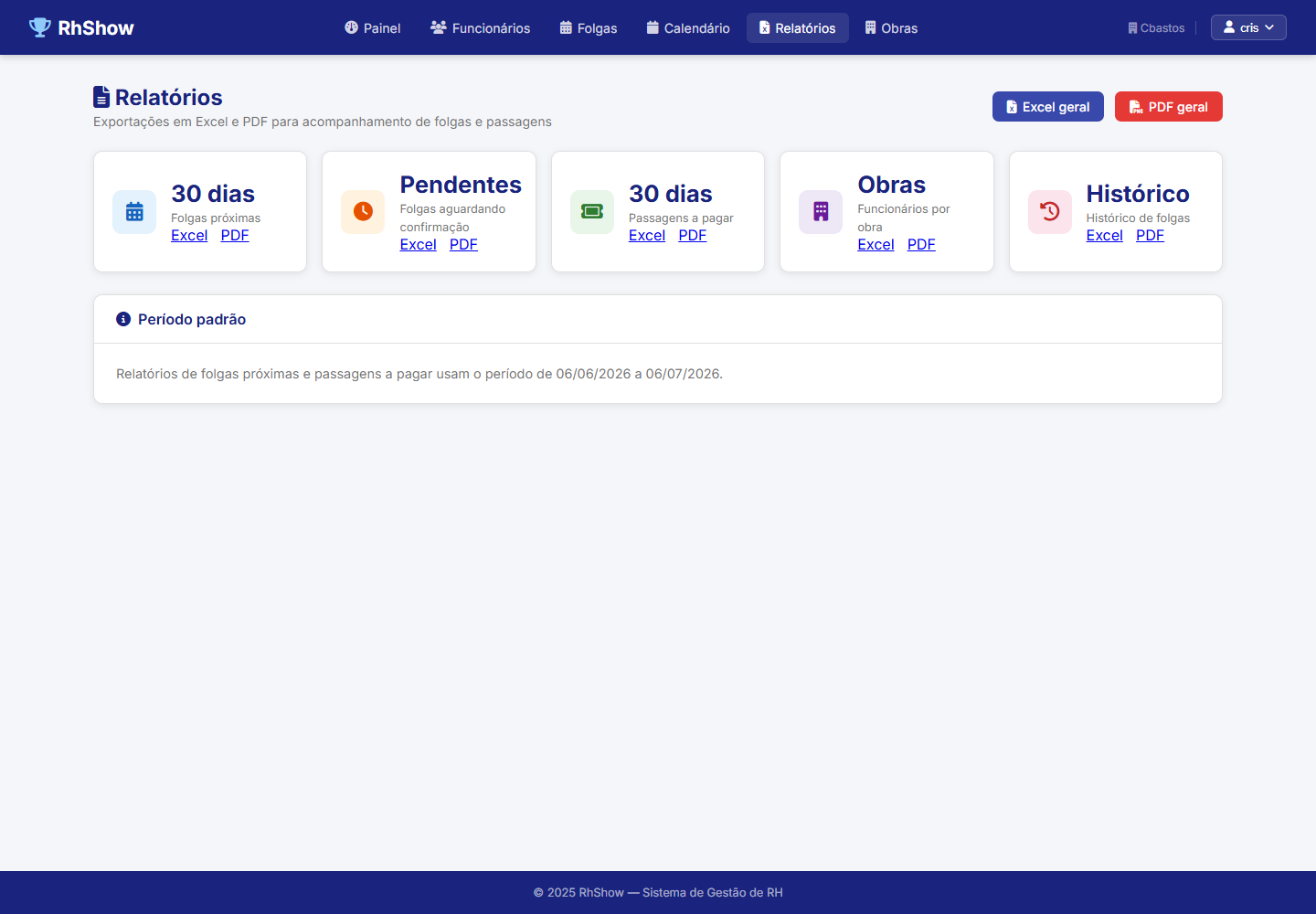Click the orange clock icon on Pendentes card
This screenshot has width=1316, height=914.
[363, 212]
